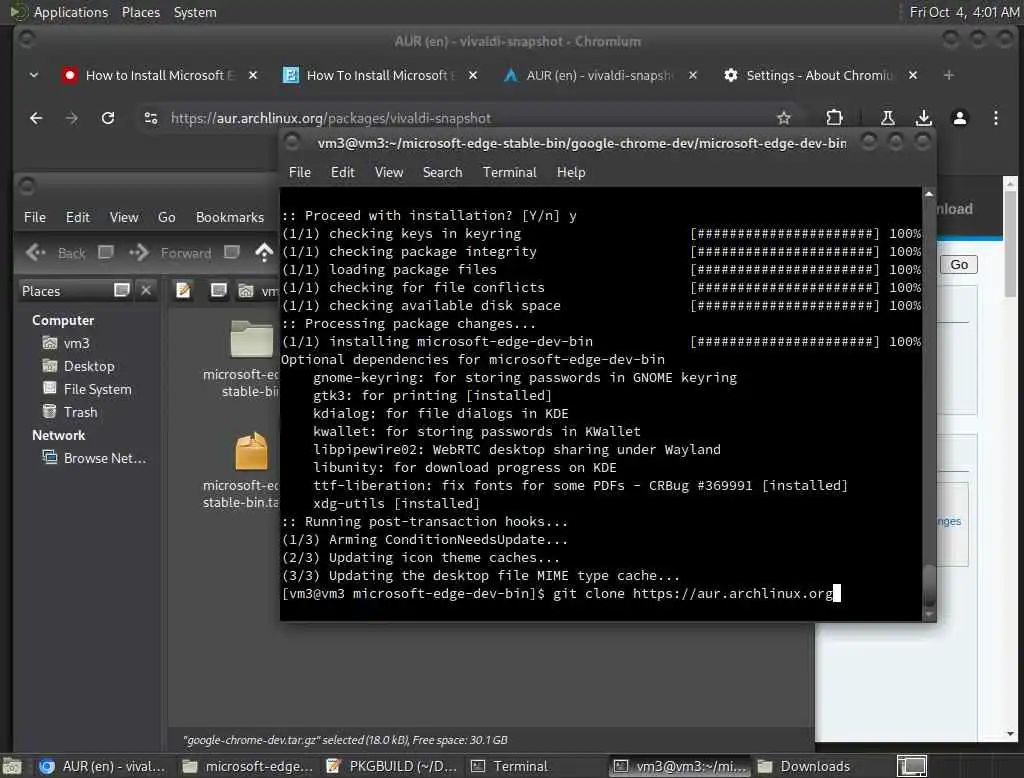This screenshot has height=778, width=1024.
Task: Close the AUR vivaldi-snapshot tab
Action: (x=693, y=75)
